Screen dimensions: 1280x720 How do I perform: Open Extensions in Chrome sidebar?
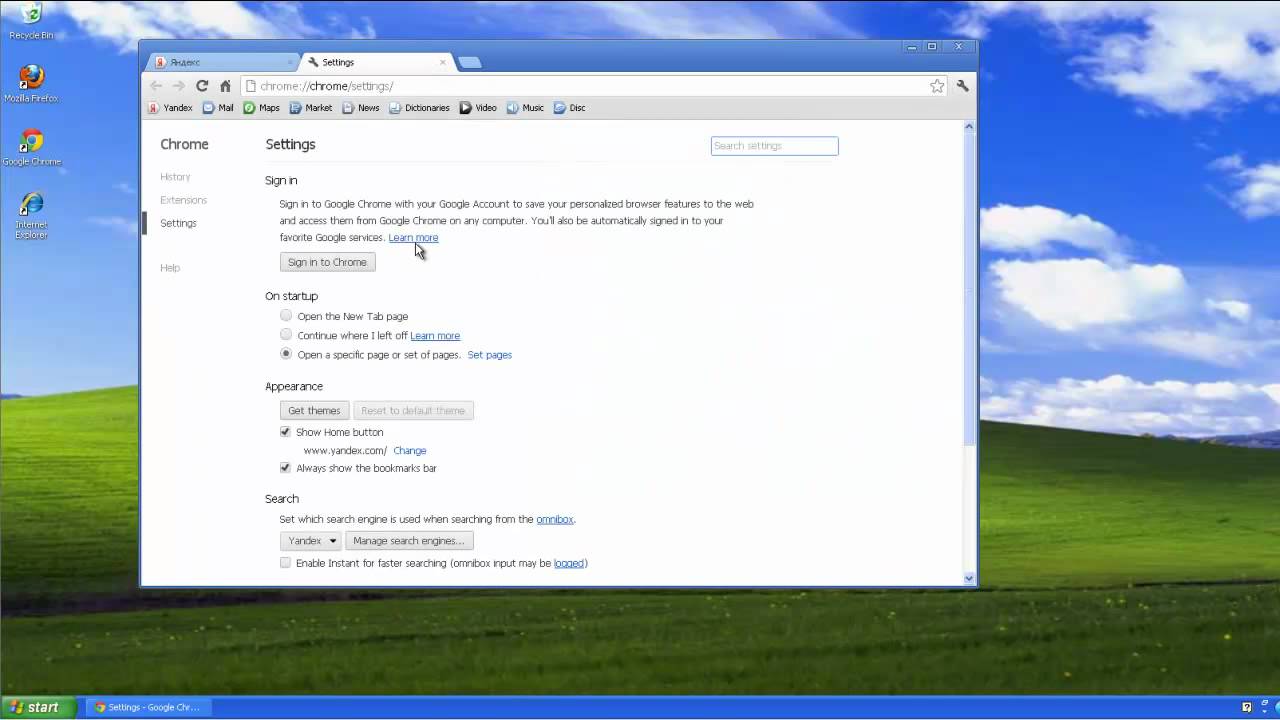point(183,200)
